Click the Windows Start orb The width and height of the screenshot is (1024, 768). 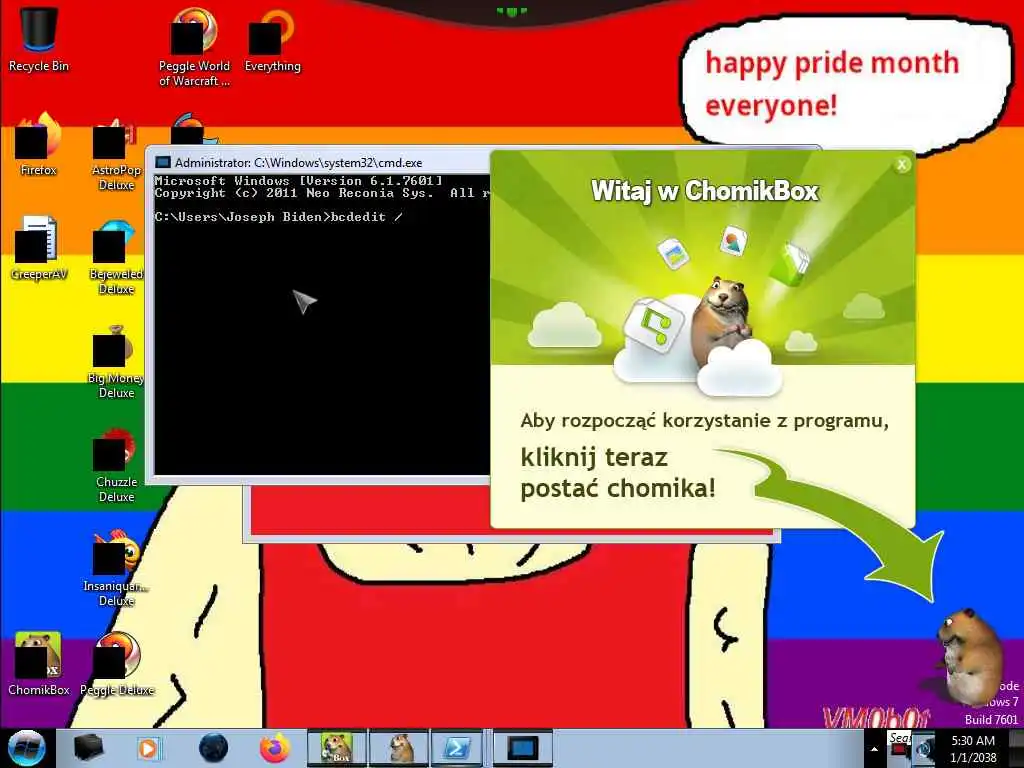click(x=27, y=748)
